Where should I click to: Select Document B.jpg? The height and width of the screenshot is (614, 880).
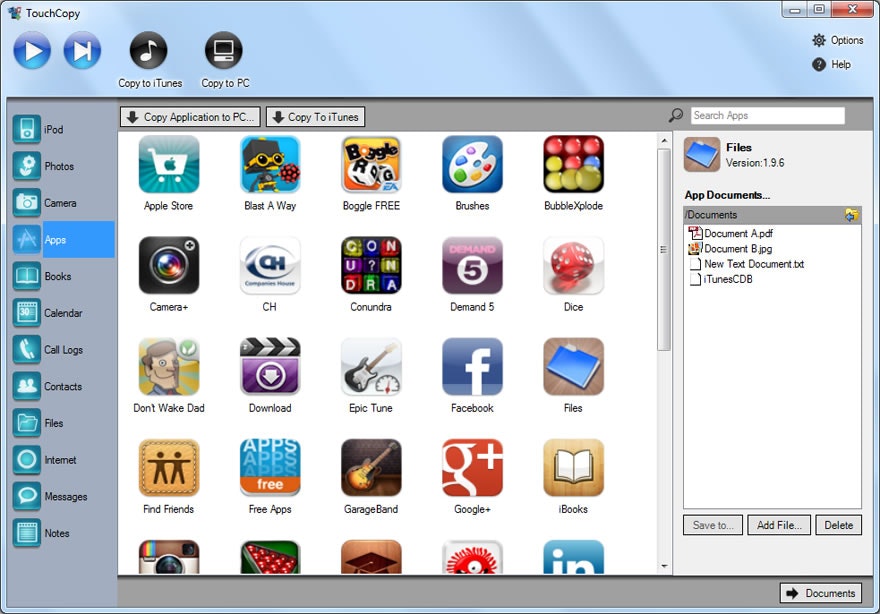[x=730, y=248]
